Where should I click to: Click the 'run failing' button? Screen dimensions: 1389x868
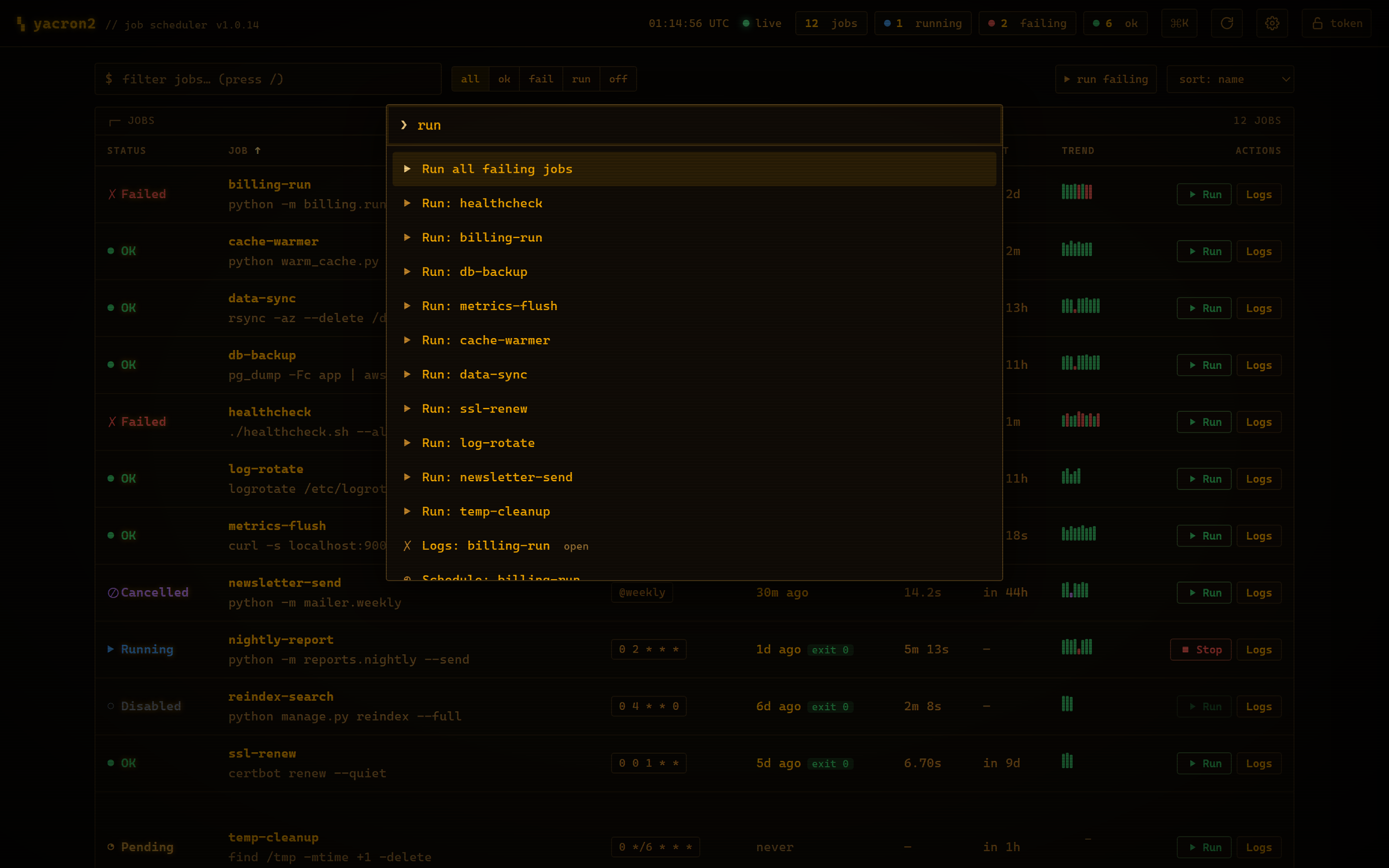pyautogui.click(x=1105, y=79)
